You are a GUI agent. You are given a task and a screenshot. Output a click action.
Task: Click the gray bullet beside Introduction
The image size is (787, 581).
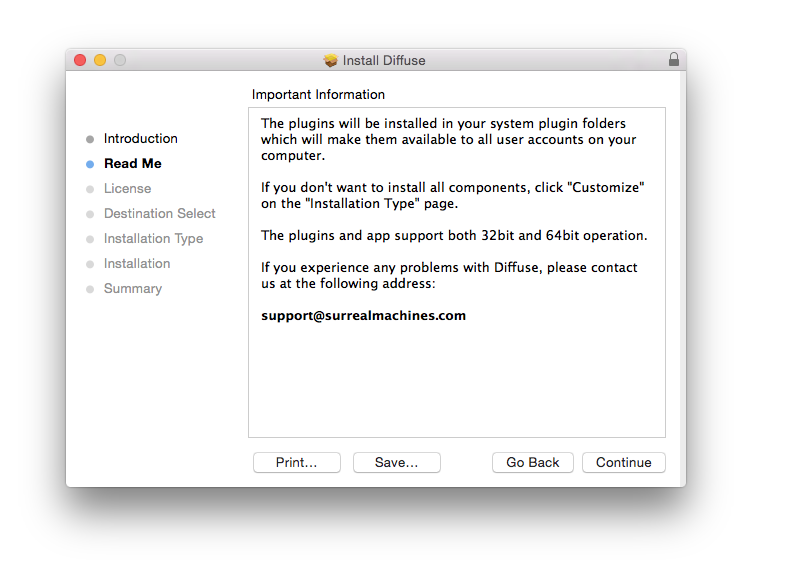(x=90, y=139)
